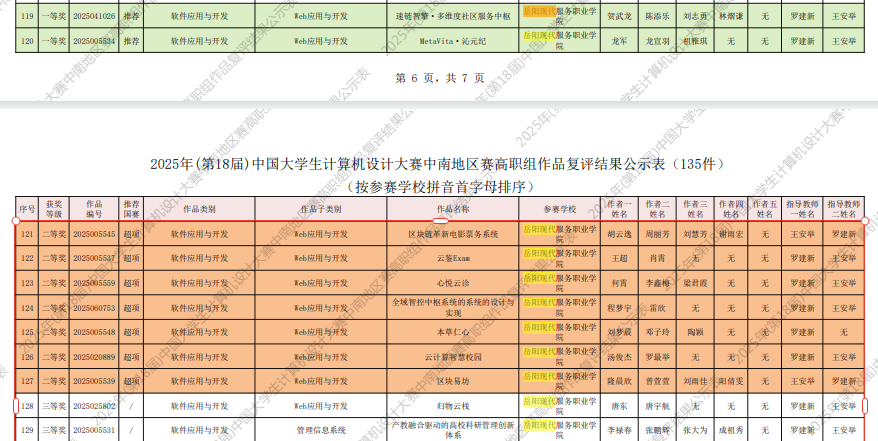Viewport: 878px width, 441px height.
Task: Click the 作品名称 column header
Action: 452,210
